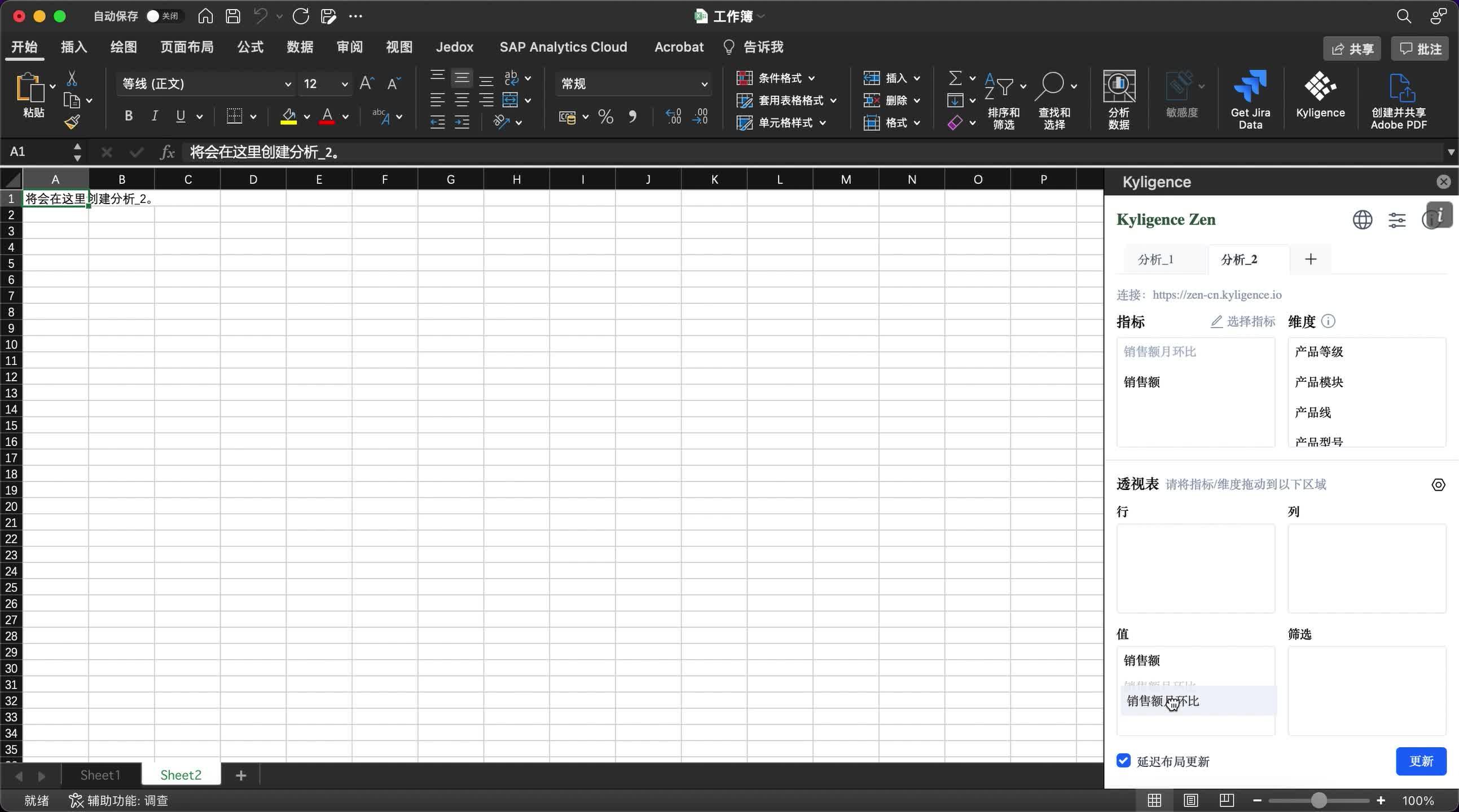Switch to the Sheet1 worksheet tab

click(x=100, y=775)
